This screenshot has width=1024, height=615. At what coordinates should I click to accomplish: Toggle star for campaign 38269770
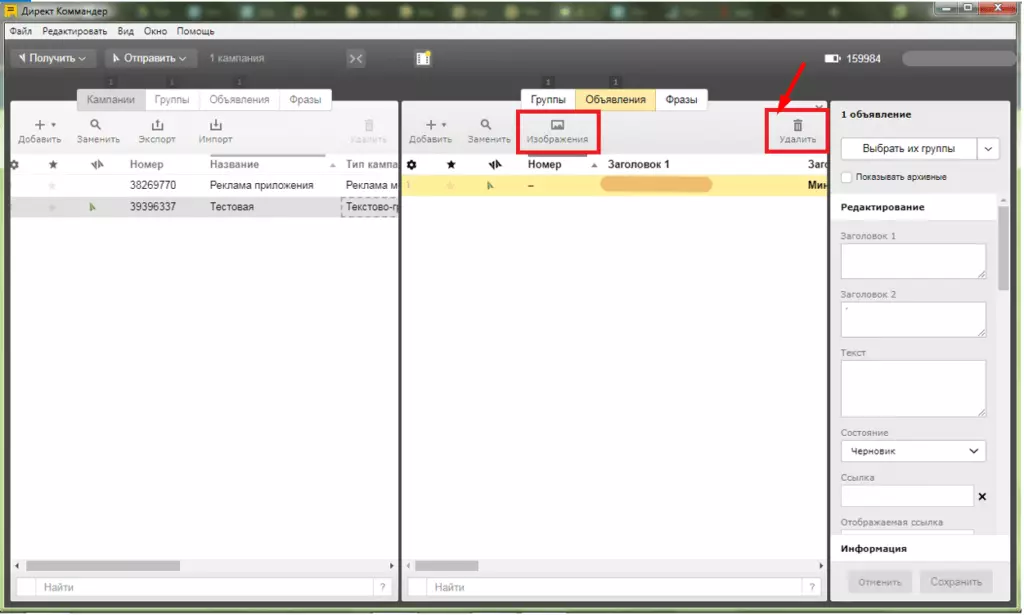coord(52,186)
